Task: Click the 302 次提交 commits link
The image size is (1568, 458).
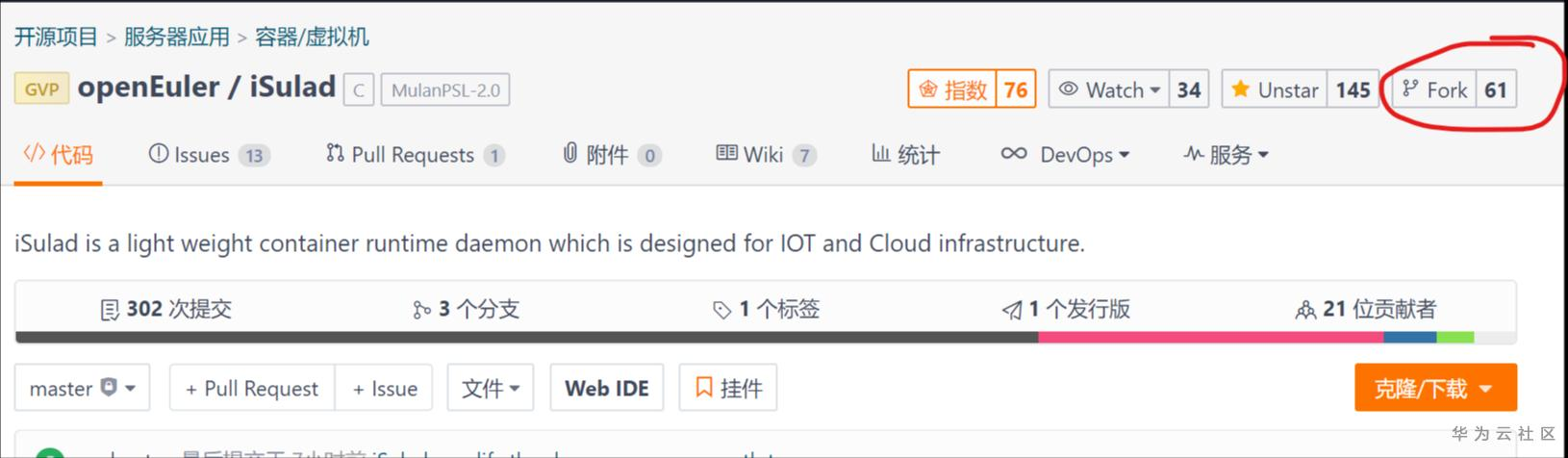Action: [x=166, y=309]
